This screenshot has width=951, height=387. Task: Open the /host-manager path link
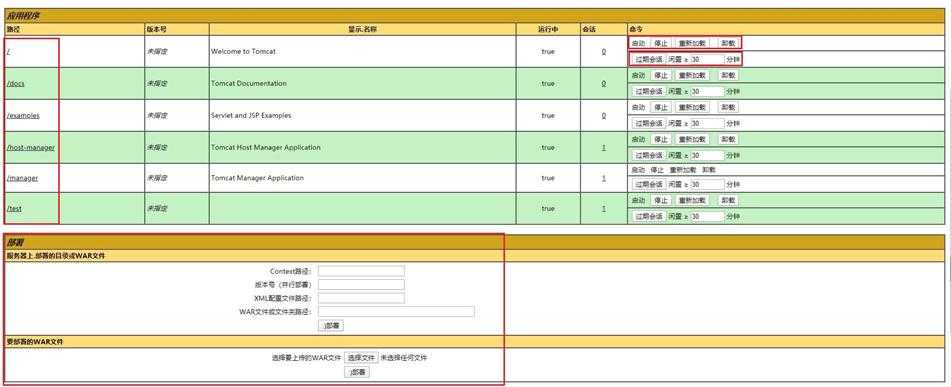point(31,147)
